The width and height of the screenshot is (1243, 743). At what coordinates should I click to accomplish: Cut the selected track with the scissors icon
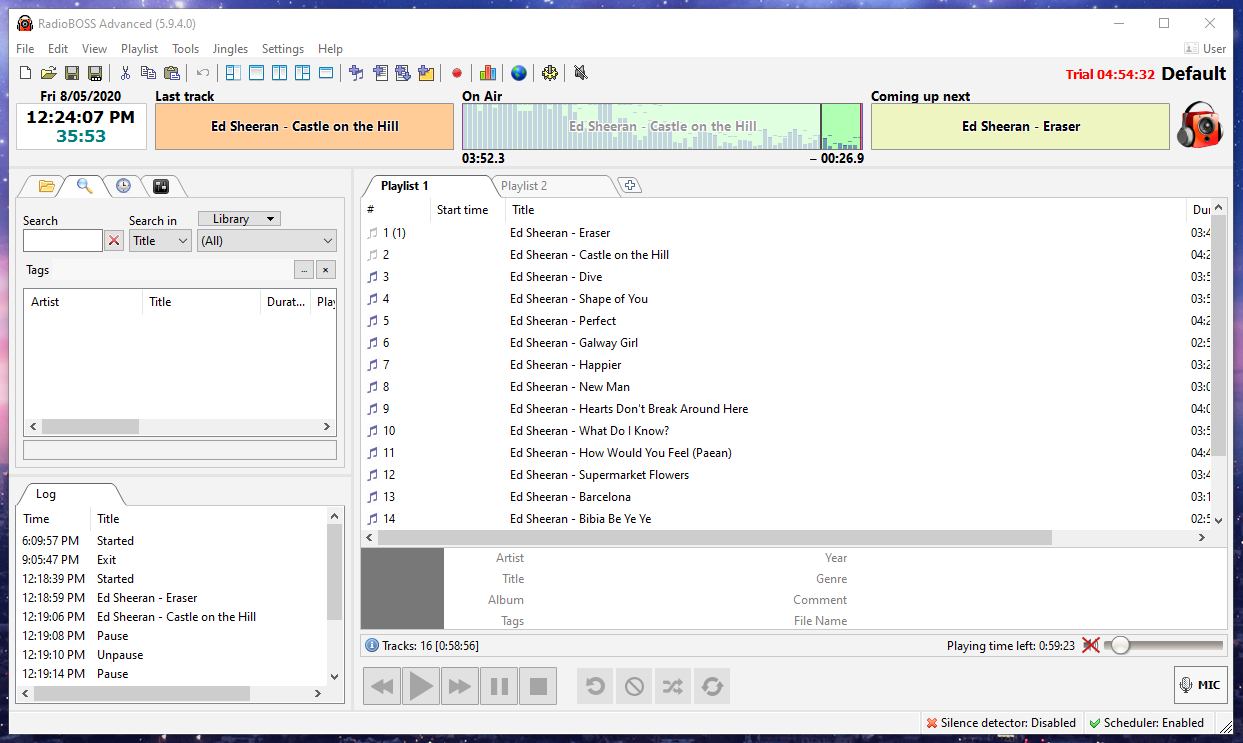pos(125,73)
